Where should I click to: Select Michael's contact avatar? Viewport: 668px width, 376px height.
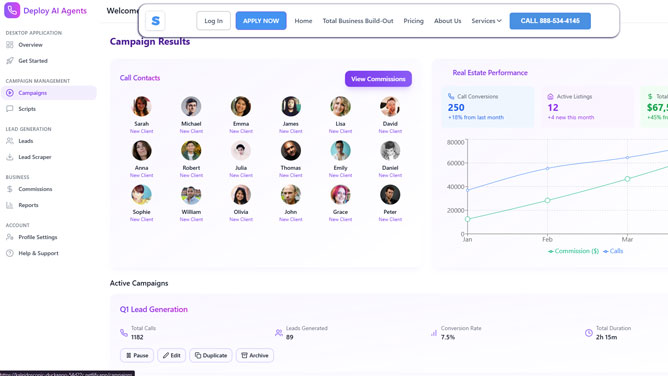(191, 106)
